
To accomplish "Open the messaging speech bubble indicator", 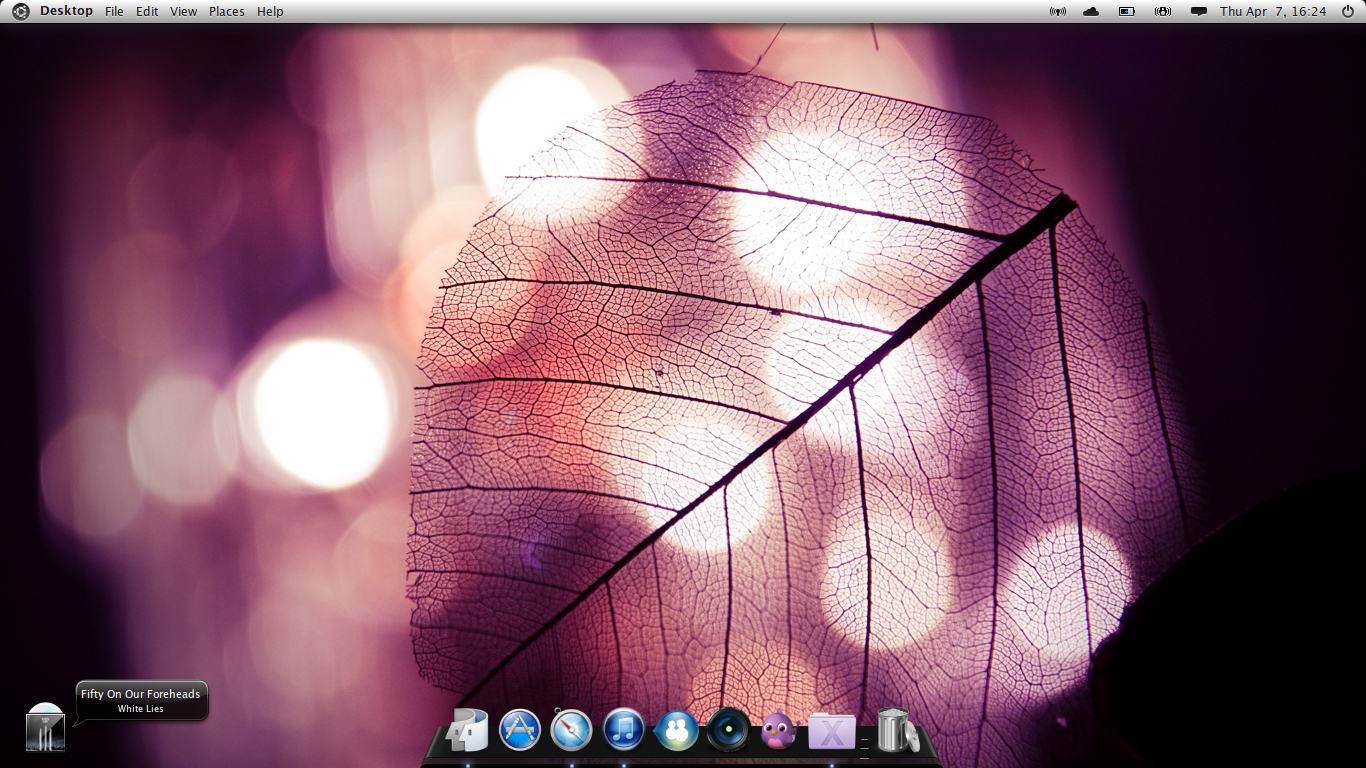I will point(1199,11).
